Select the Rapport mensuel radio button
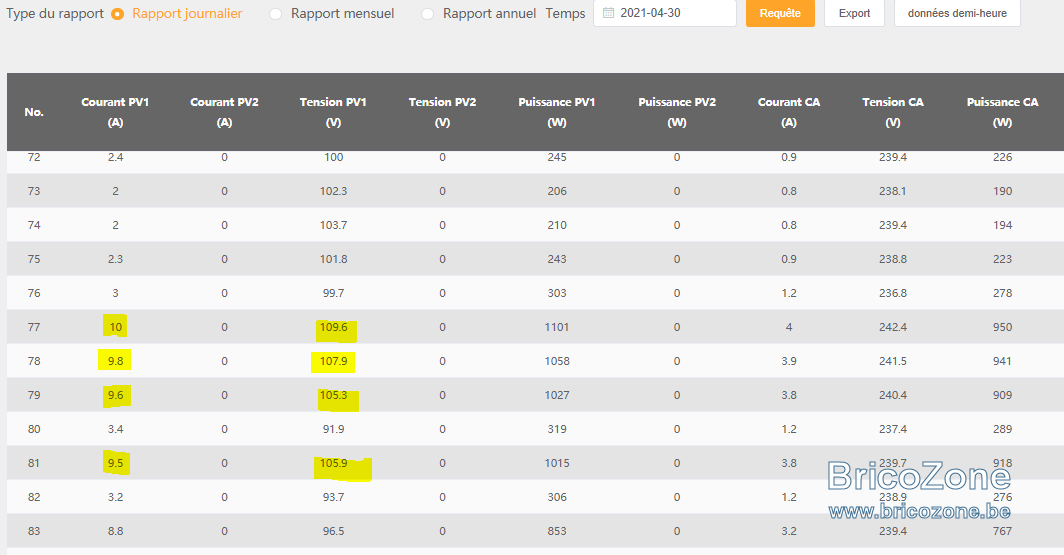Viewport: 1064px width, 555px height. click(276, 14)
